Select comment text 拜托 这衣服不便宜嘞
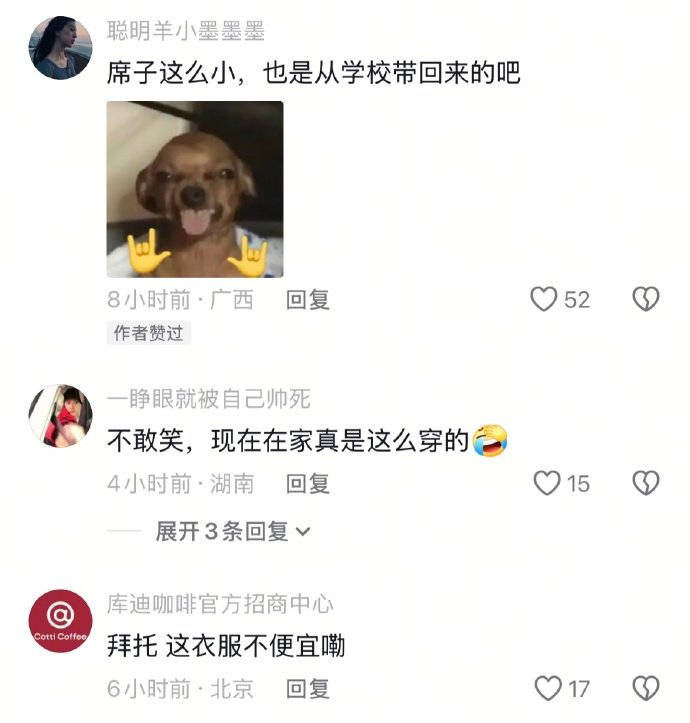The image size is (690, 723). pyautogui.click(x=226, y=645)
